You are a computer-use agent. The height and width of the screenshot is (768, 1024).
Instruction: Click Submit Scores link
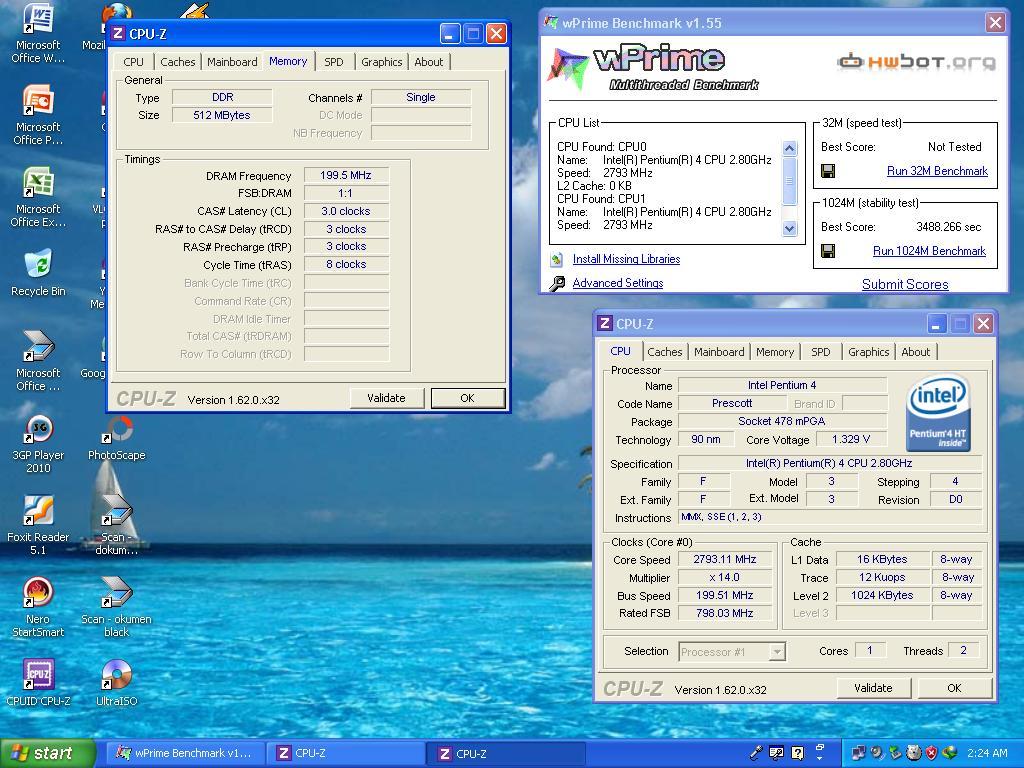point(905,285)
